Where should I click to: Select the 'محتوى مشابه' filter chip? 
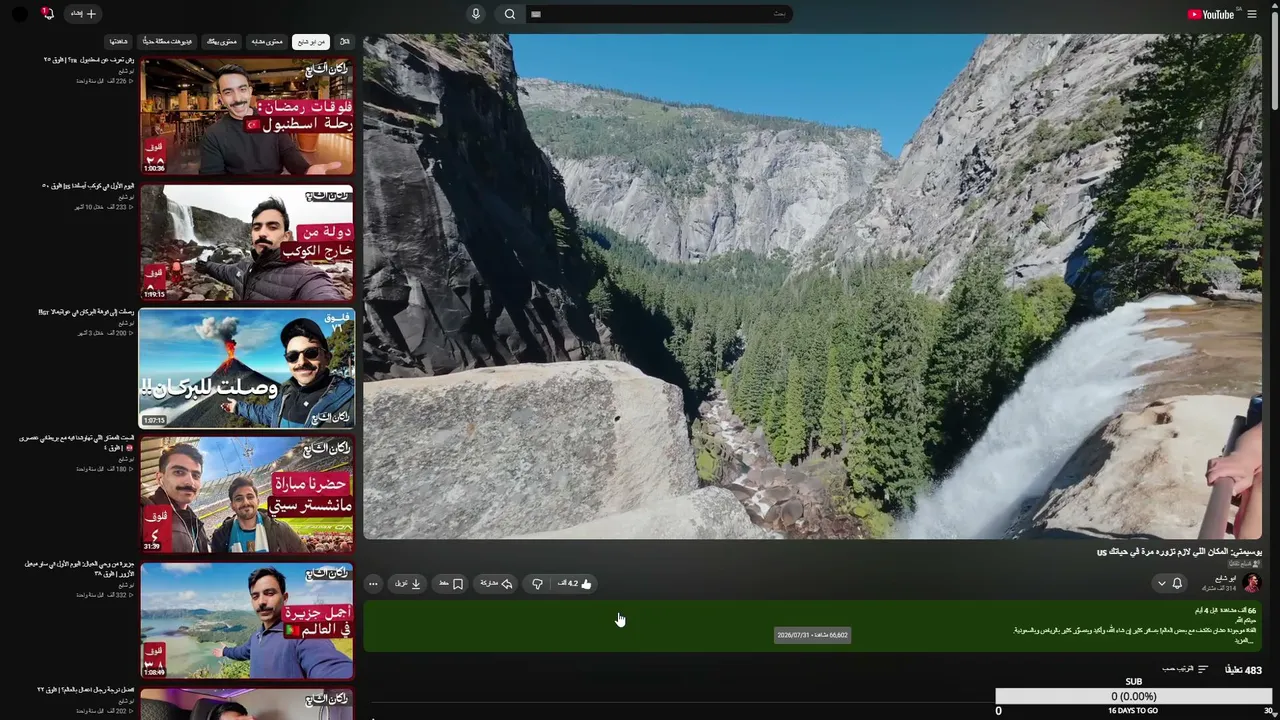pos(267,42)
